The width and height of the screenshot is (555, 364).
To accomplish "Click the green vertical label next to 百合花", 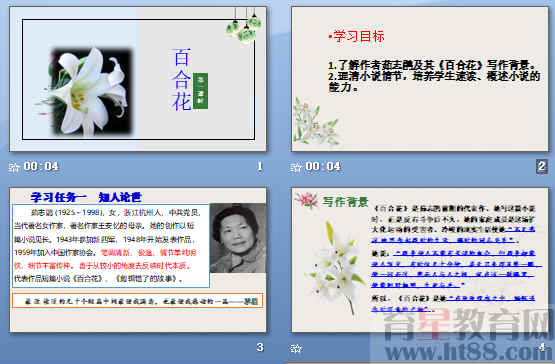I will coord(200,91).
